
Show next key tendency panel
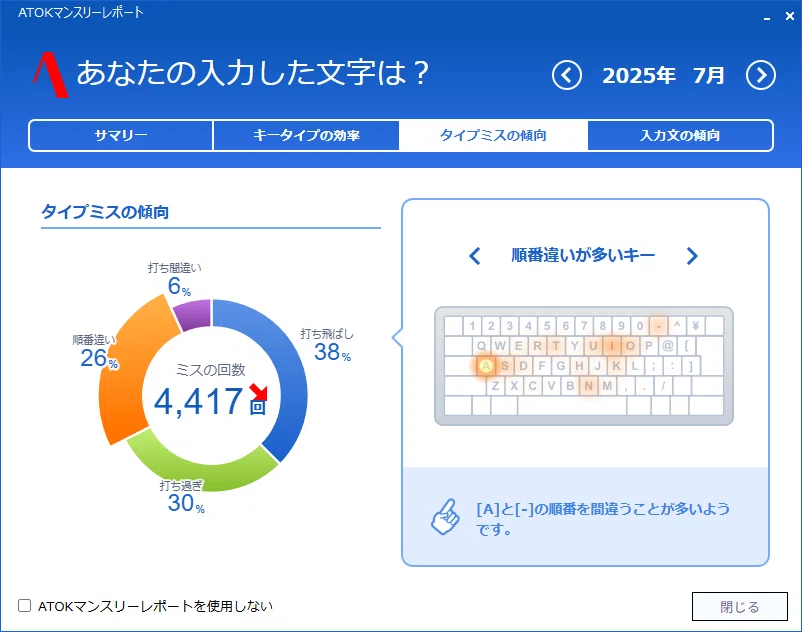coord(692,256)
